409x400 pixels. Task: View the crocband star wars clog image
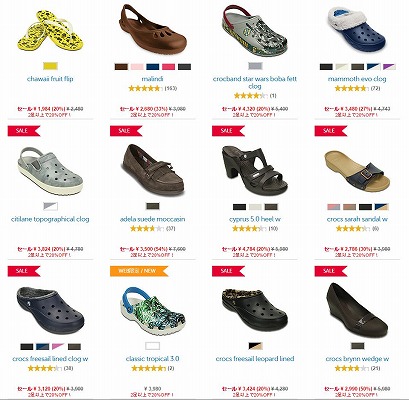coord(254,31)
